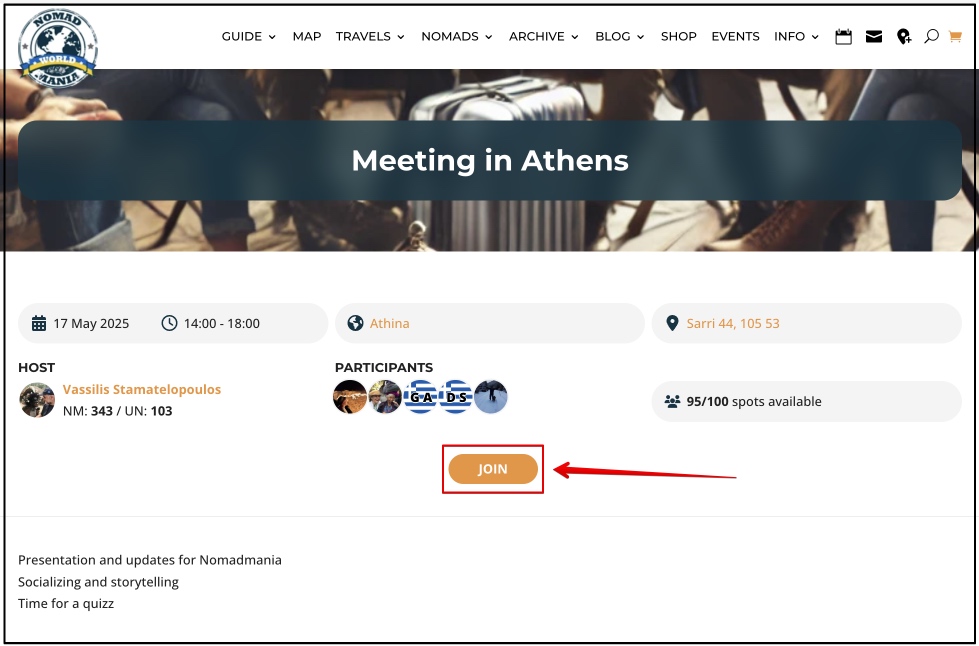The width and height of the screenshot is (979, 646).
Task: Expand the Nomads dropdown menu
Action: click(457, 36)
